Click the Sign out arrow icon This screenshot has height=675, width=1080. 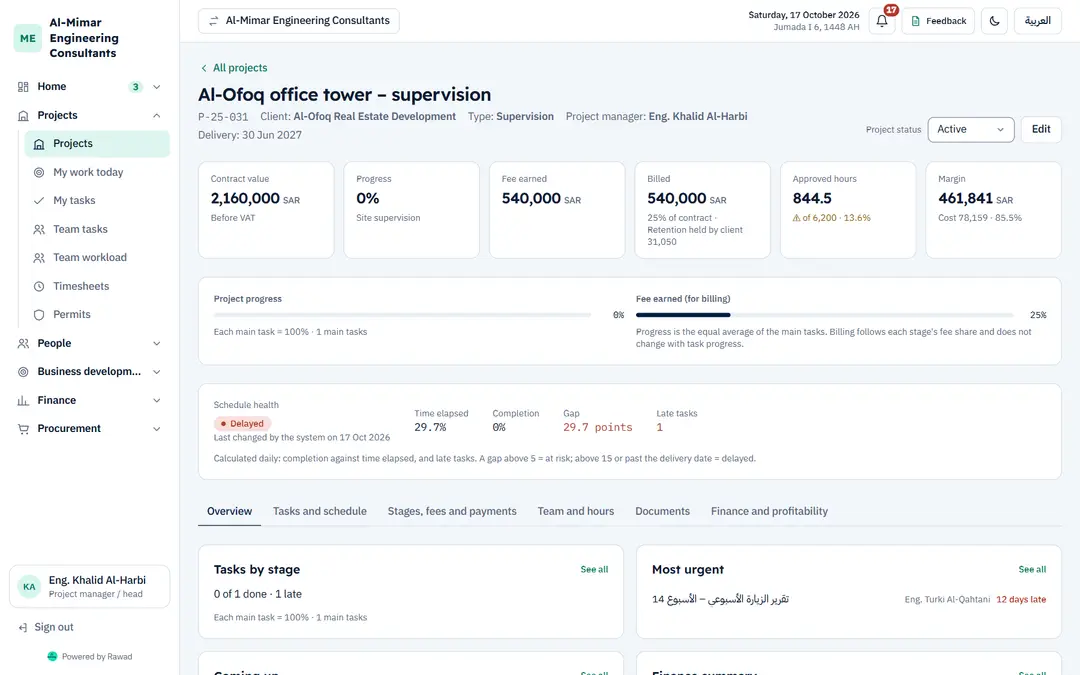click(23, 627)
